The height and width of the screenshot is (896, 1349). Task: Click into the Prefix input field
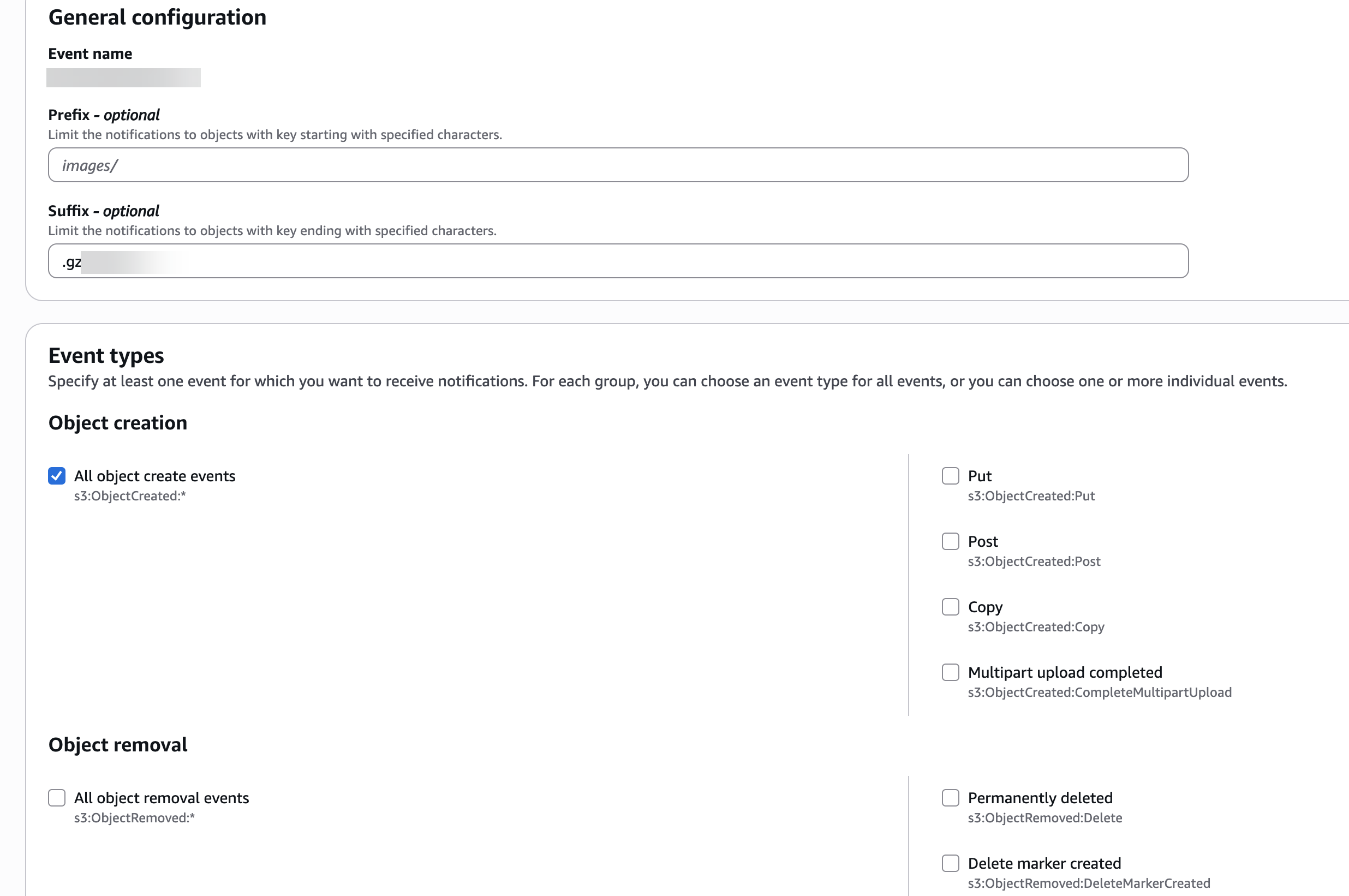(x=618, y=165)
